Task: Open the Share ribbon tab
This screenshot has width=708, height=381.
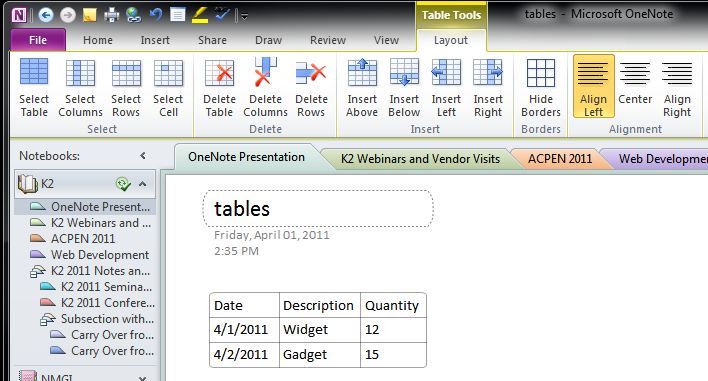Action: 212,40
